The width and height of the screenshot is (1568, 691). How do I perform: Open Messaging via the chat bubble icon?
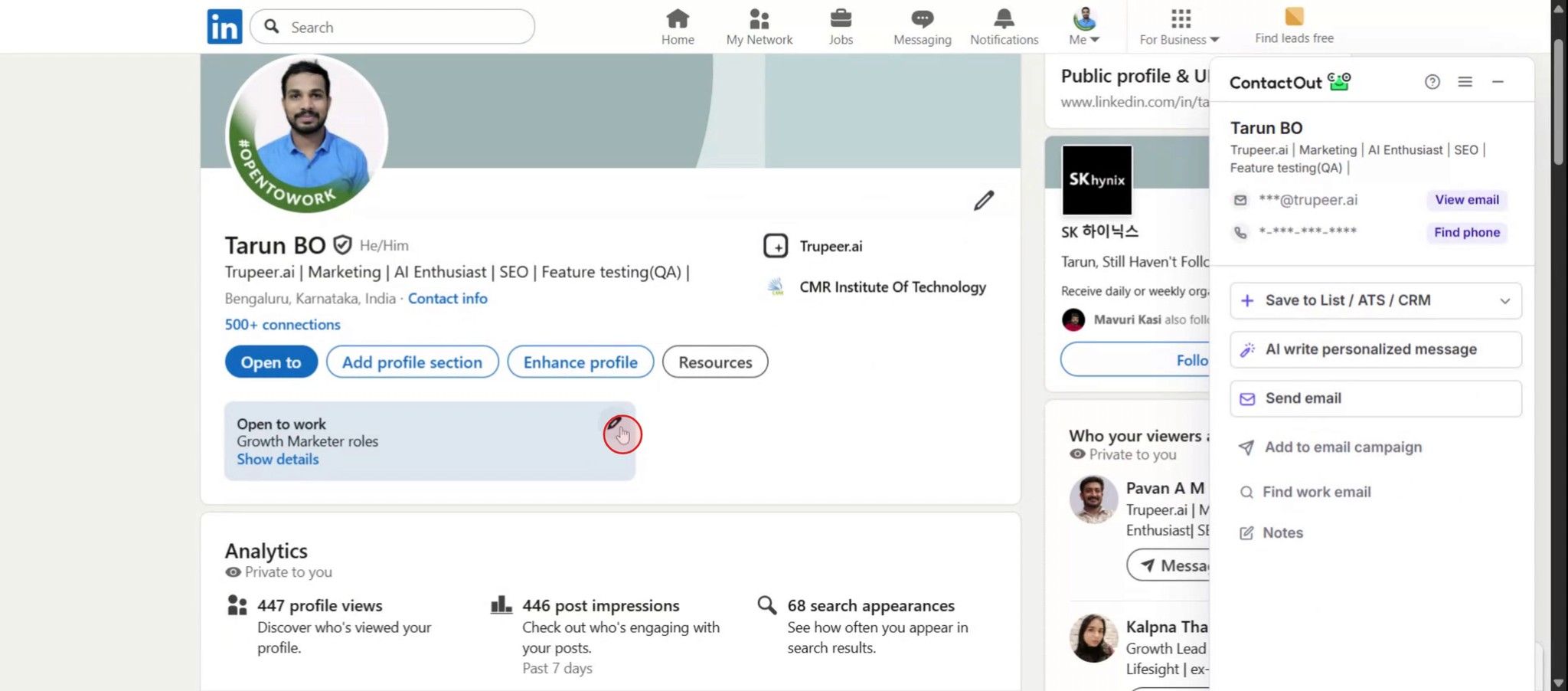click(921, 19)
